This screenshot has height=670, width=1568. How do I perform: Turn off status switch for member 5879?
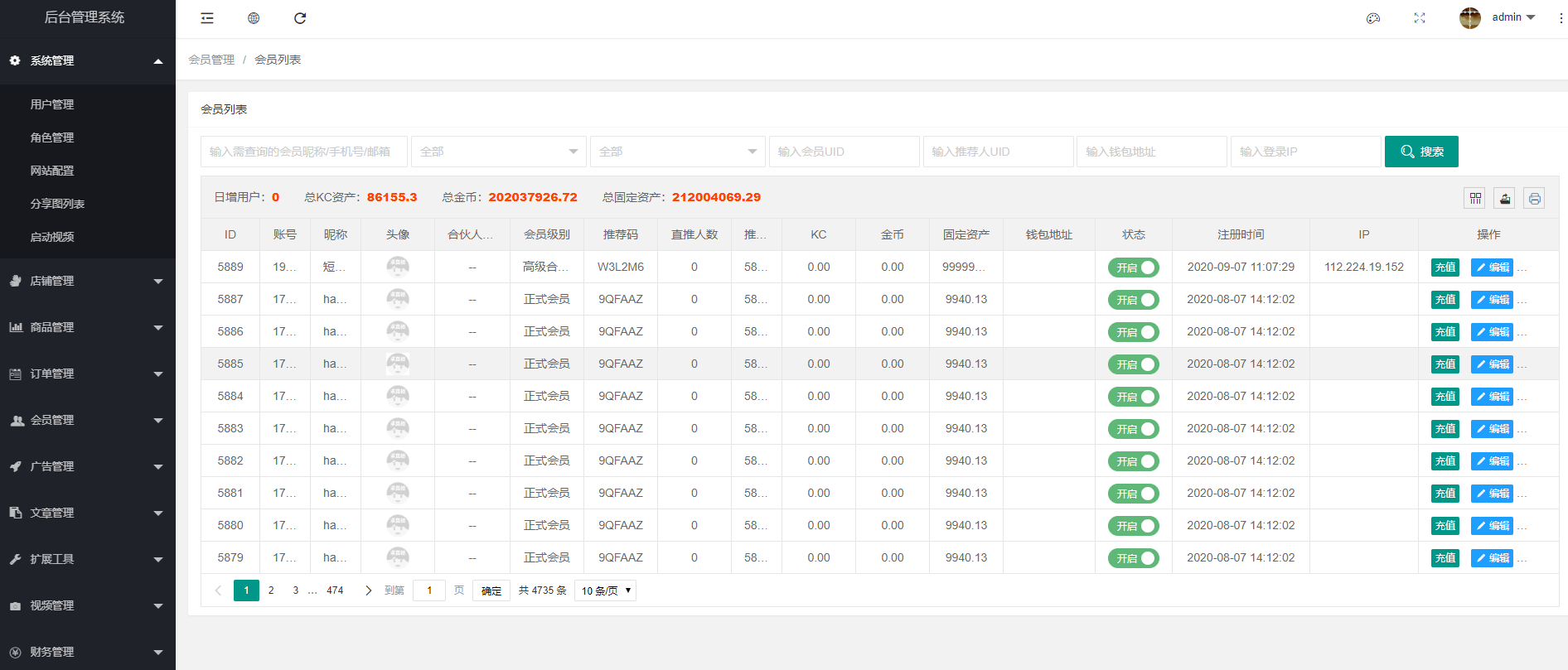click(x=1133, y=558)
